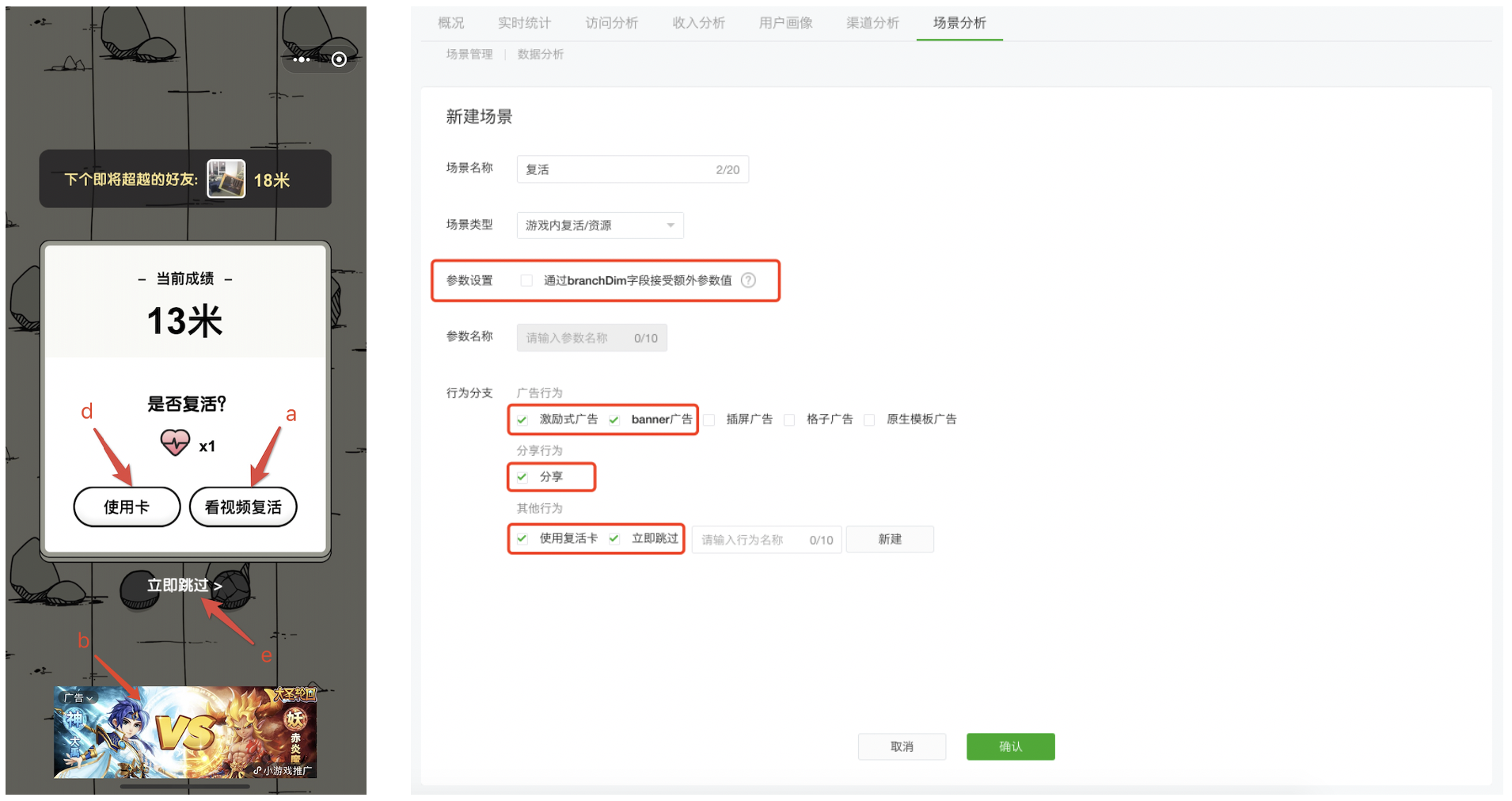Click the help question mark icon
1512x801 pixels.
(x=748, y=280)
